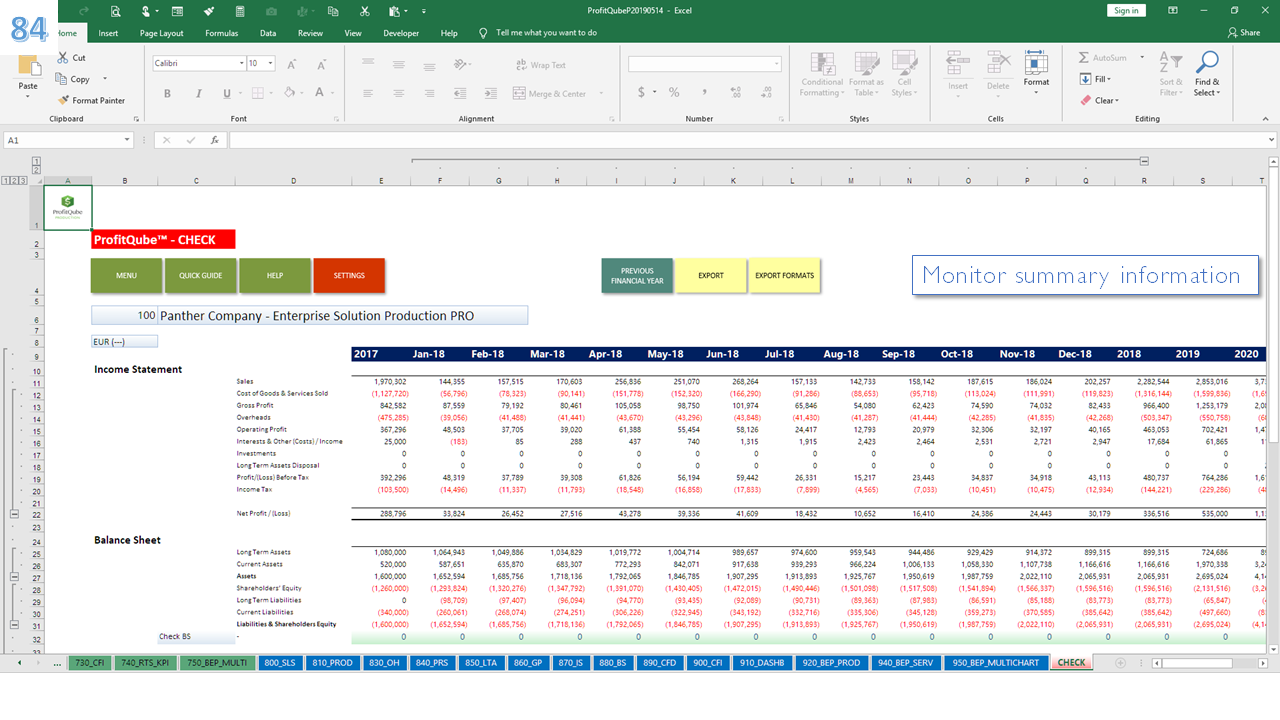Open the Borders dropdown arrow
This screenshot has height=720, width=1280.
pyautogui.click(x=271, y=93)
